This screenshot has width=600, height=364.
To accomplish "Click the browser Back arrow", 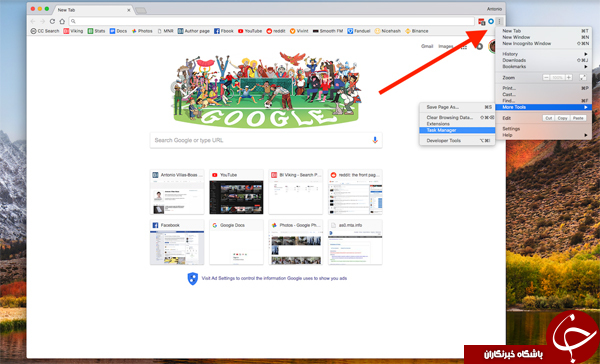I will click(x=33, y=21).
